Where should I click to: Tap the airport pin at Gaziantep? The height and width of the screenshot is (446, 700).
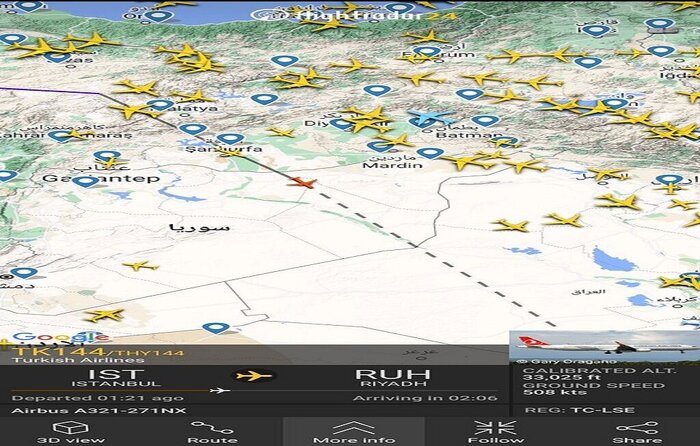click(x=87, y=182)
